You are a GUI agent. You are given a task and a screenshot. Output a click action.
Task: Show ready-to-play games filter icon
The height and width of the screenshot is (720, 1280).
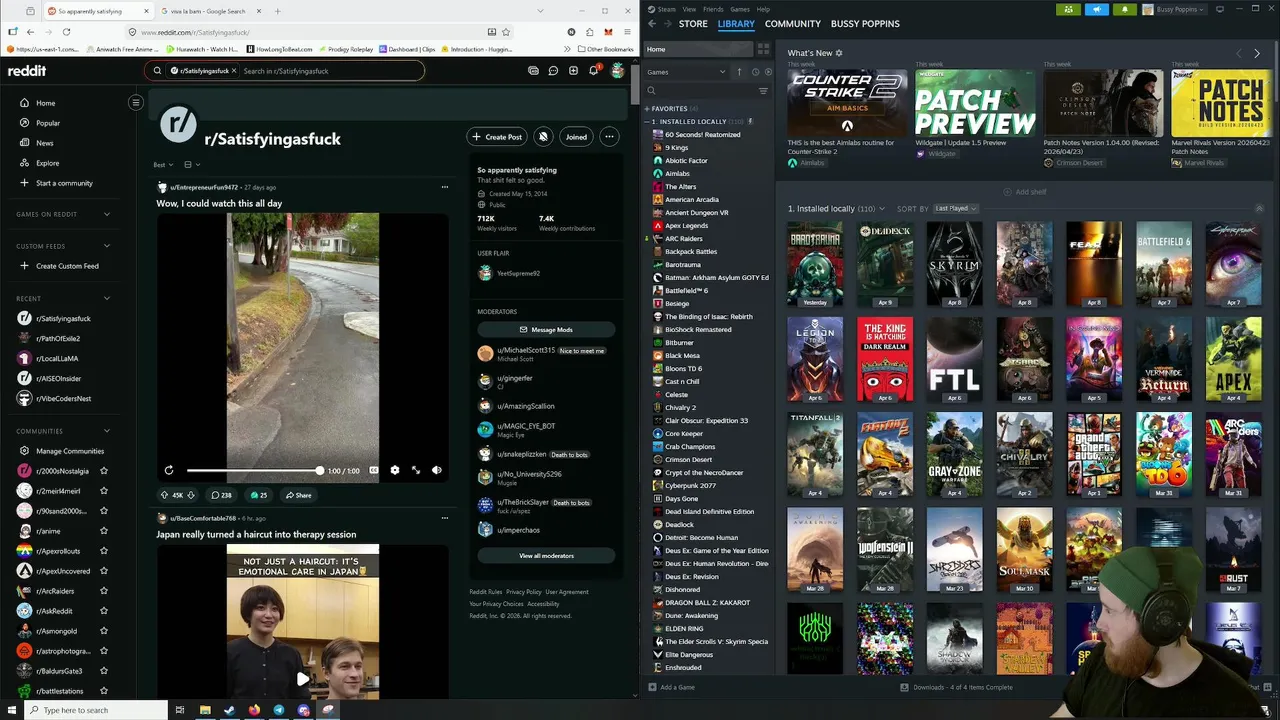pyautogui.click(x=767, y=72)
